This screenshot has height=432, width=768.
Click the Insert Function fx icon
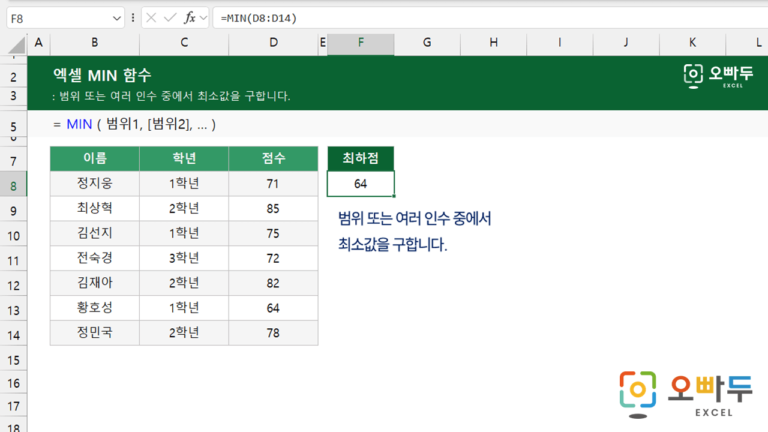coord(190,18)
